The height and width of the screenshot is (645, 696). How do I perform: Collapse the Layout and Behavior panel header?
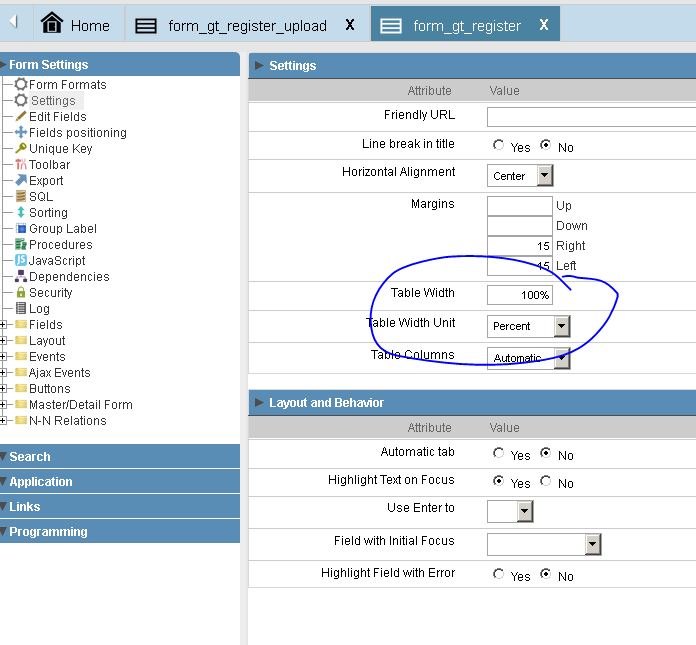pos(472,403)
